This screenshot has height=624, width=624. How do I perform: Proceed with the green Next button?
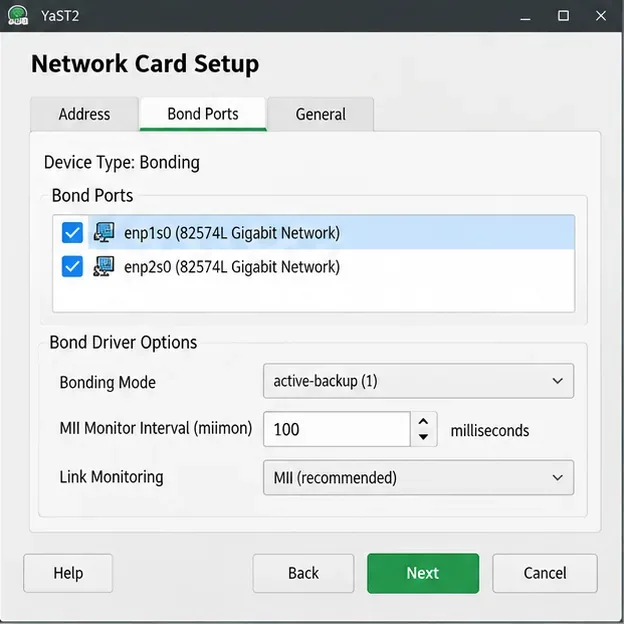423,573
